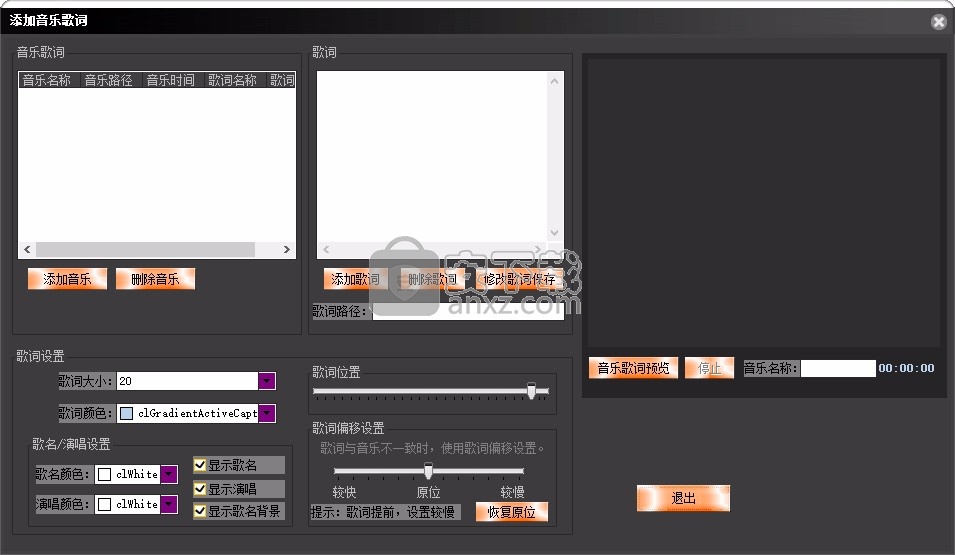Click the 较快 offset label
This screenshot has width=955, height=555.
point(344,492)
